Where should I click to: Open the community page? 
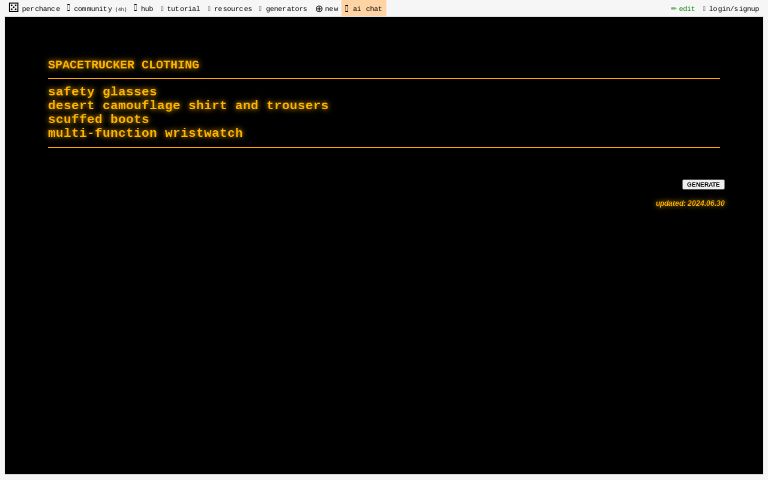pyautogui.click(x=92, y=9)
